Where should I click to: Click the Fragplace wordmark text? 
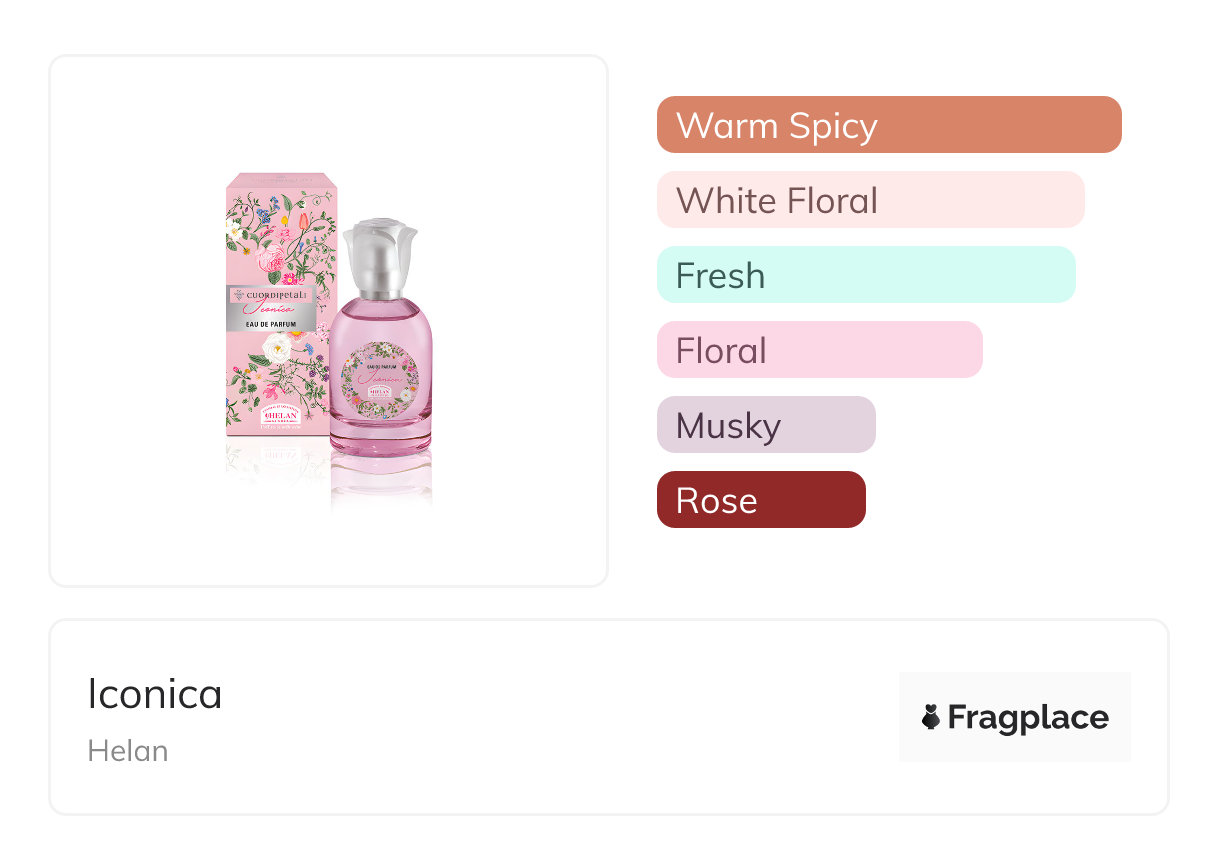point(1027,717)
